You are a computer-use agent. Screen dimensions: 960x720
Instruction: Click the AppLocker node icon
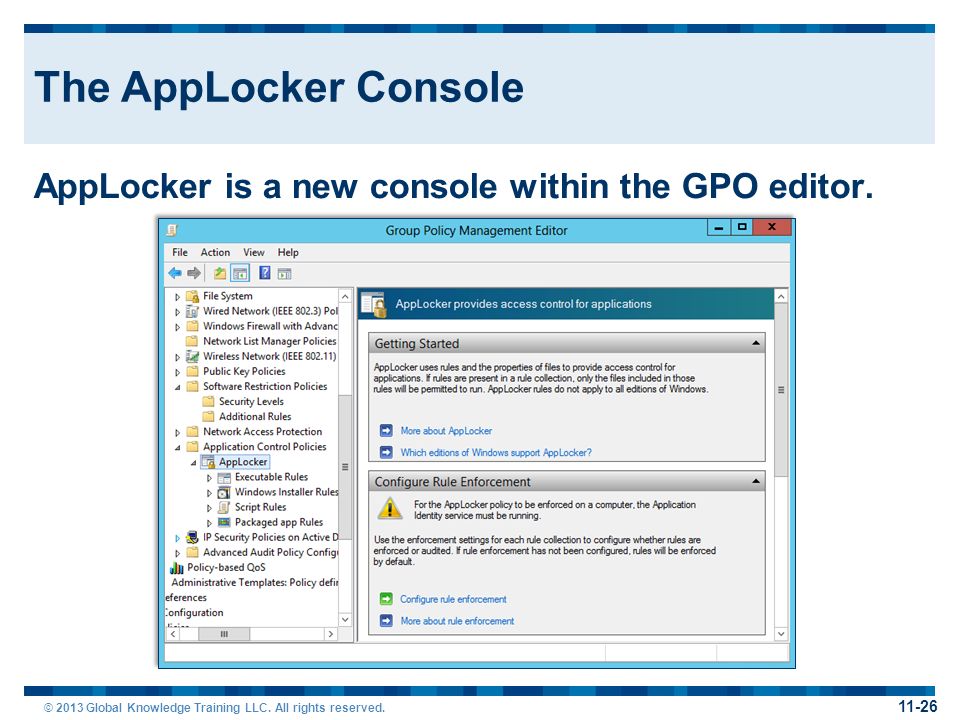[x=208, y=462]
